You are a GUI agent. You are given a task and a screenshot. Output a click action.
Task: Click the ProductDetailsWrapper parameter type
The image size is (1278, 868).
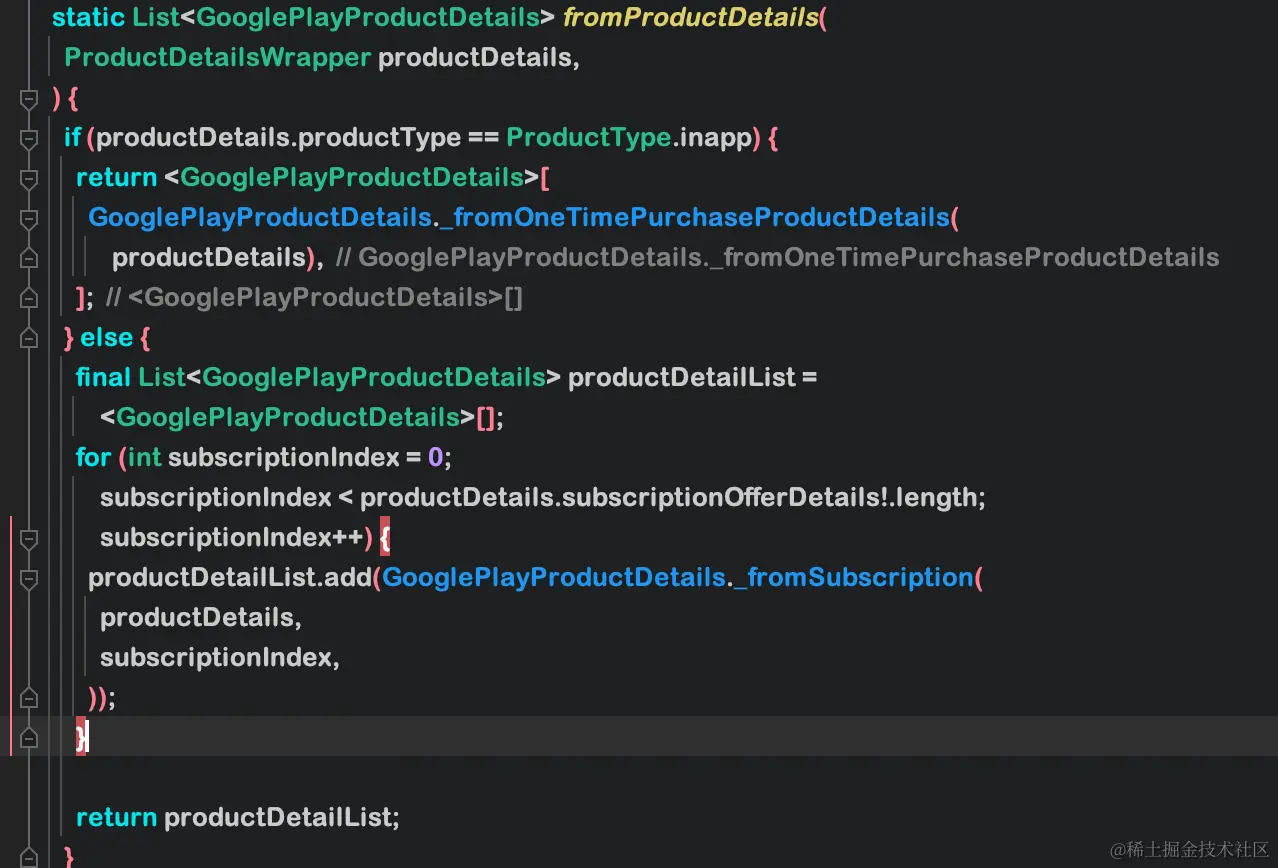click(x=217, y=57)
